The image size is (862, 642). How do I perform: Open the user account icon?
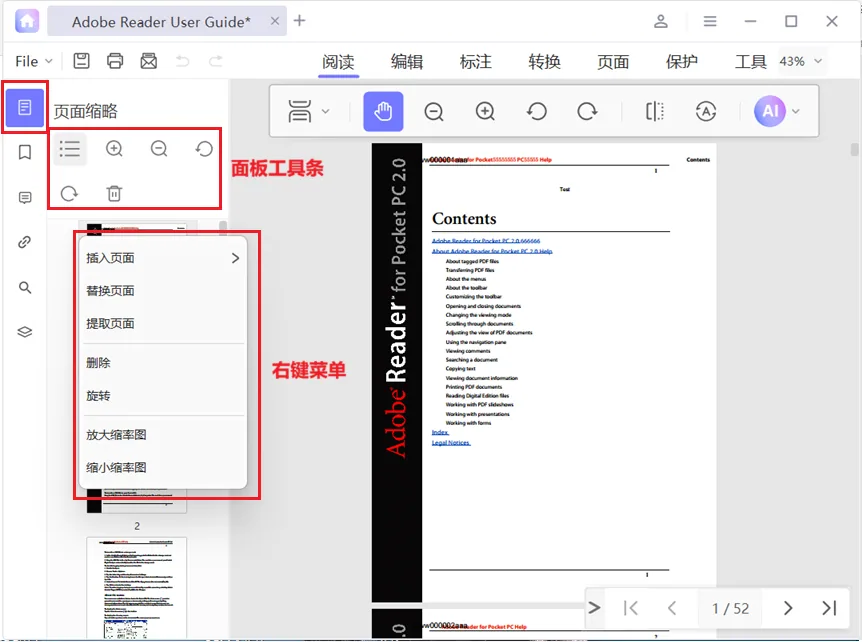[661, 21]
